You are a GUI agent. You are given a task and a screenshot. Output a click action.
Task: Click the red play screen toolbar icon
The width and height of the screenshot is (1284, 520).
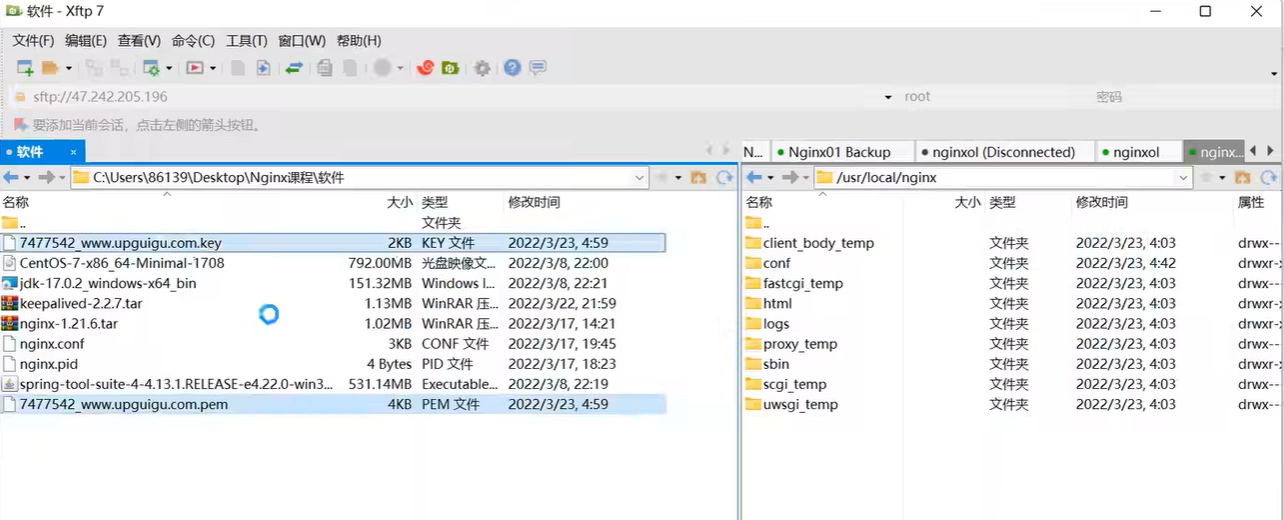195,68
